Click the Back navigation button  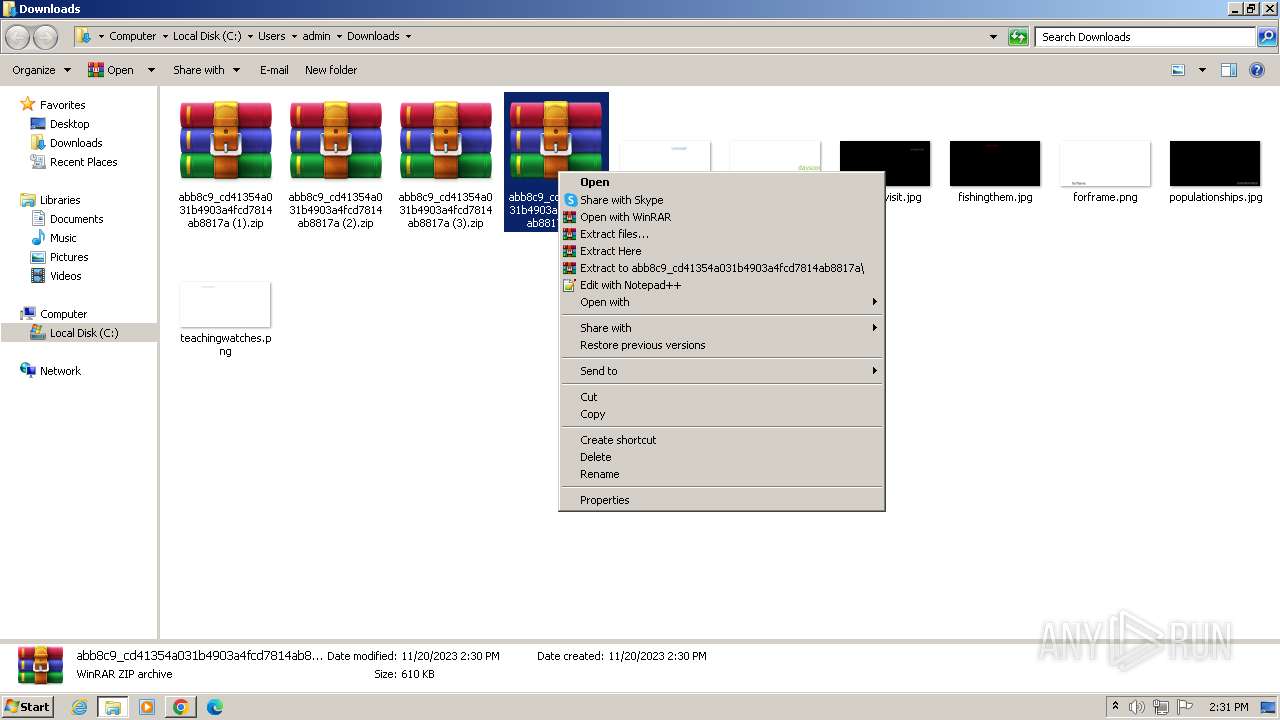tap(18, 37)
